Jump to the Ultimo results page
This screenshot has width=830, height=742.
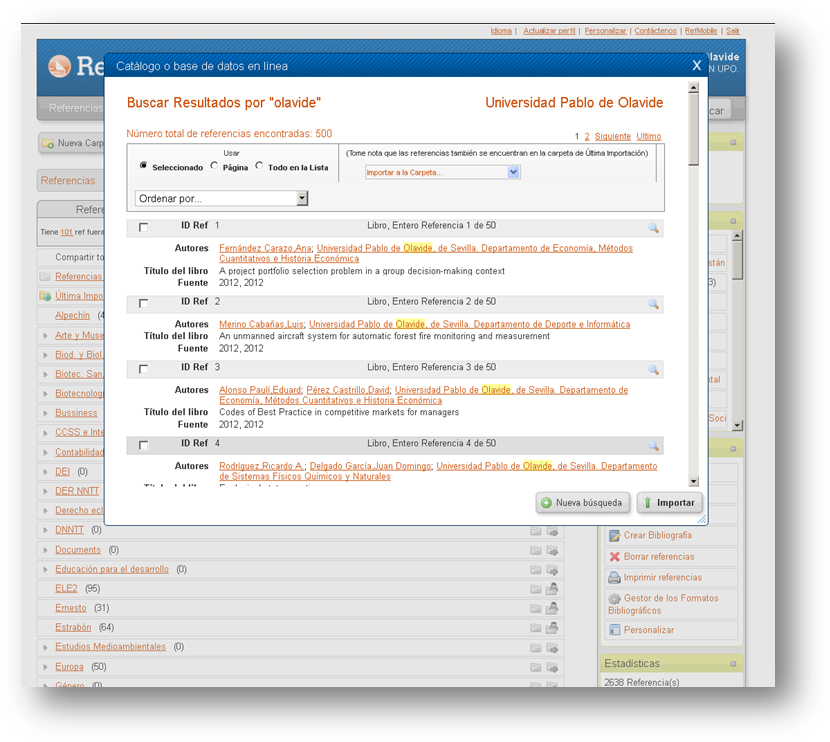pyautogui.click(x=648, y=137)
